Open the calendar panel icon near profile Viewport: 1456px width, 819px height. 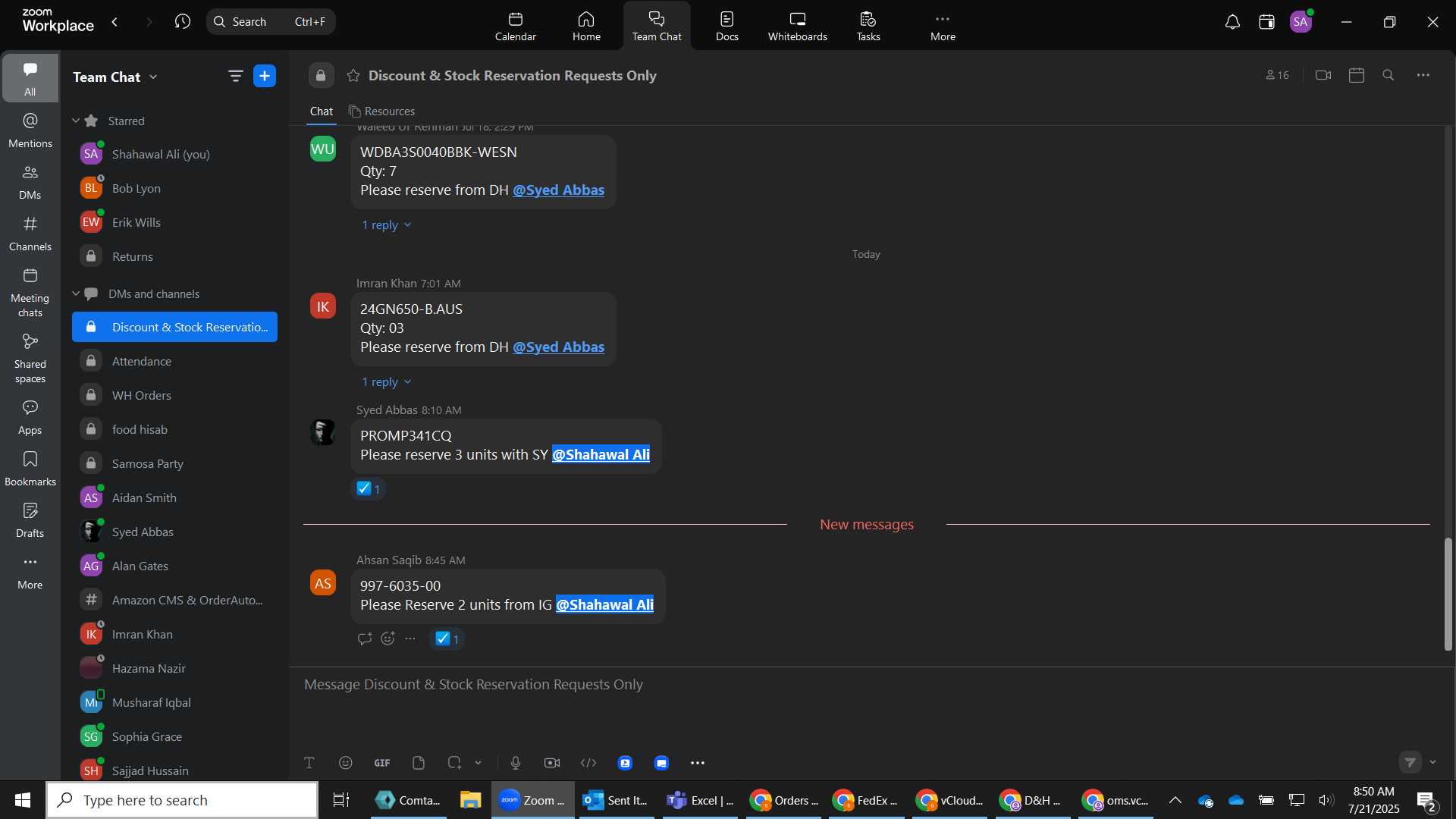[x=1266, y=22]
